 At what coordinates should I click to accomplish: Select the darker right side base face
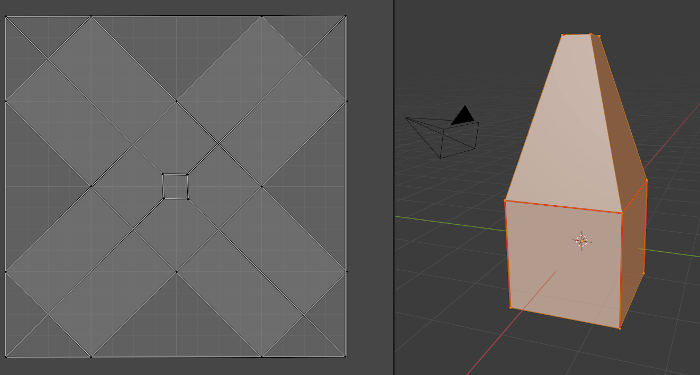pyautogui.click(x=633, y=254)
